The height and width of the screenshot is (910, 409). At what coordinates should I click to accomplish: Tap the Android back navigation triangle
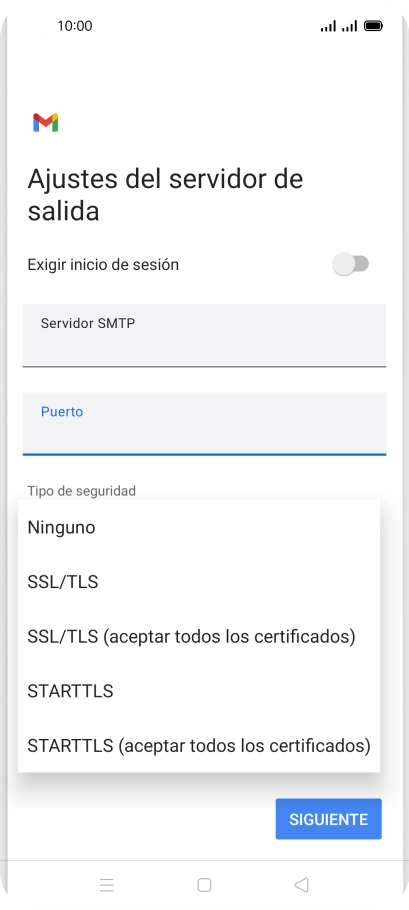[x=301, y=884]
